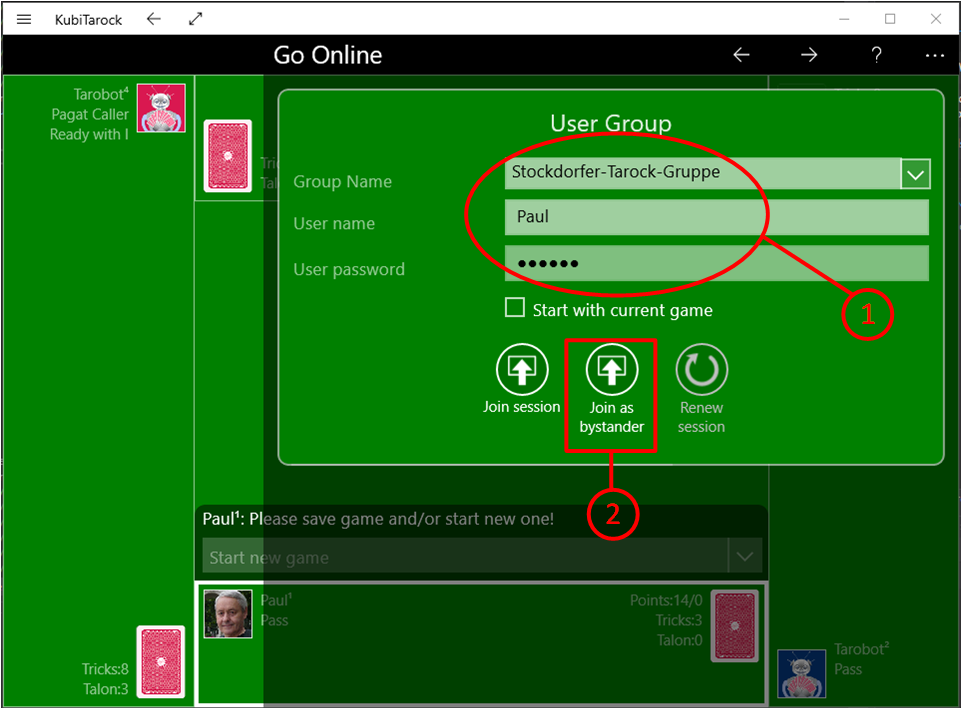Enable Start with current game checkbox
962x709 pixels.
515,308
